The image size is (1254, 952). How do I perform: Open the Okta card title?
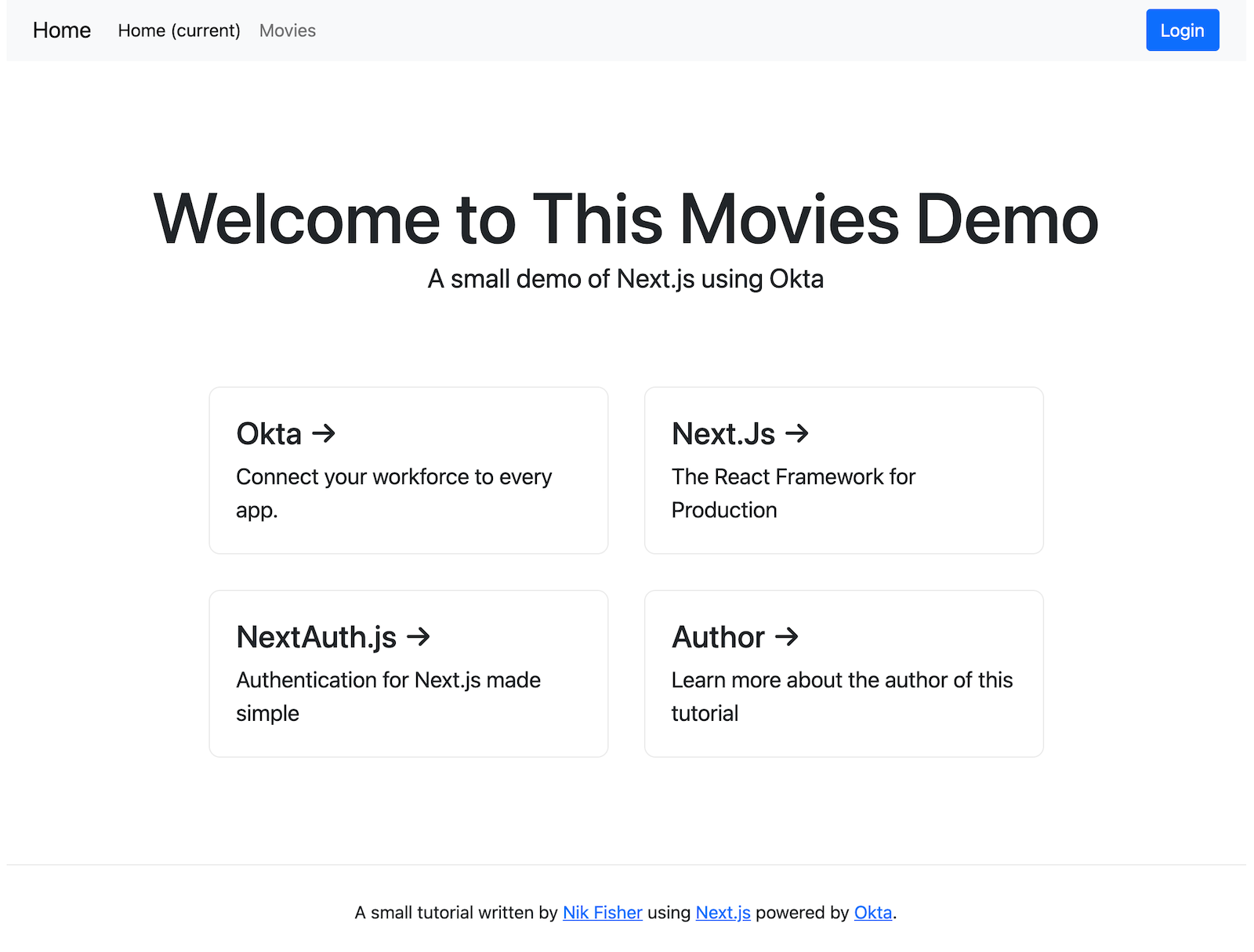coord(269,434)
